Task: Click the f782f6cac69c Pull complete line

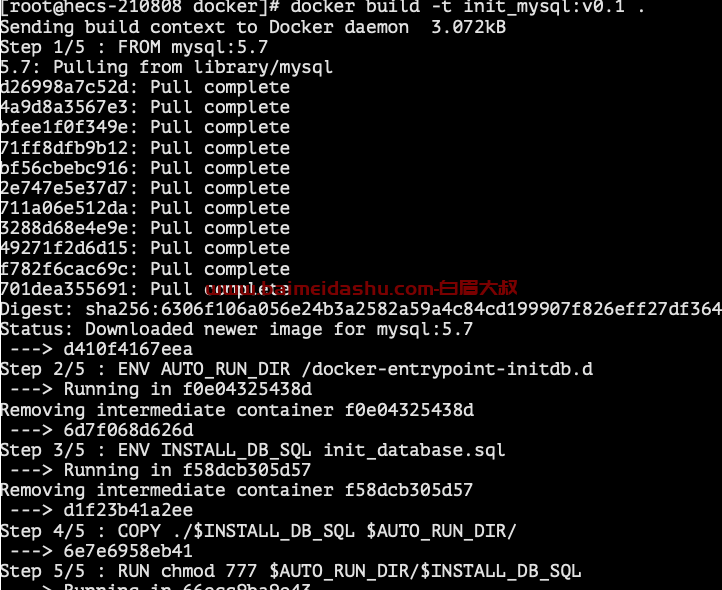Action: coord(145,269)
